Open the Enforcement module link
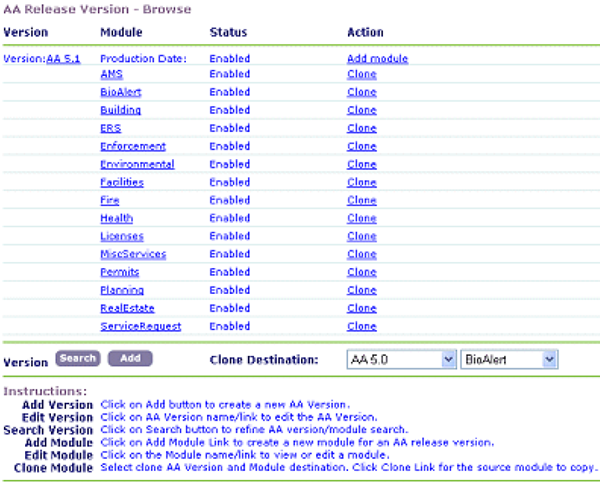The image size is (600, 482). click(x=132, y=146)
